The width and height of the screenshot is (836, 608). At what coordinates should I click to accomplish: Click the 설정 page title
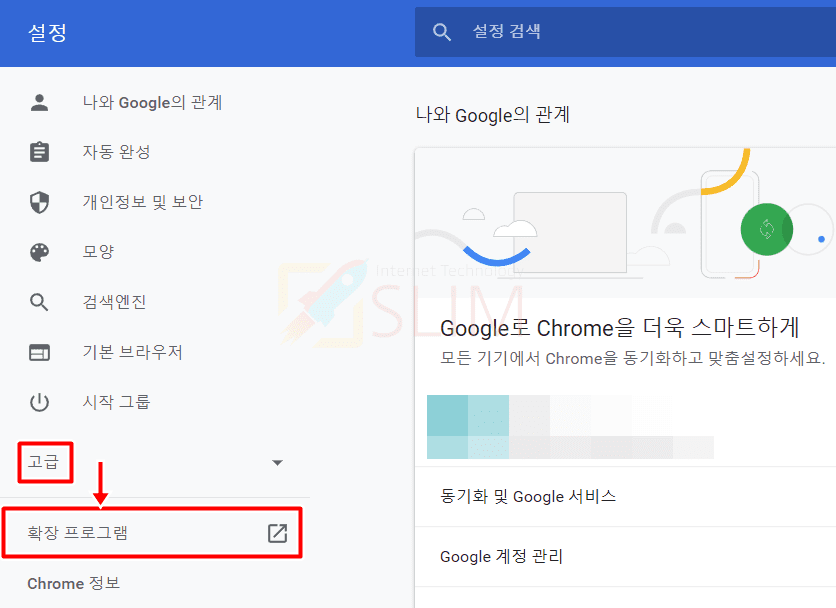pyautogui.click(x=47, y=33)
